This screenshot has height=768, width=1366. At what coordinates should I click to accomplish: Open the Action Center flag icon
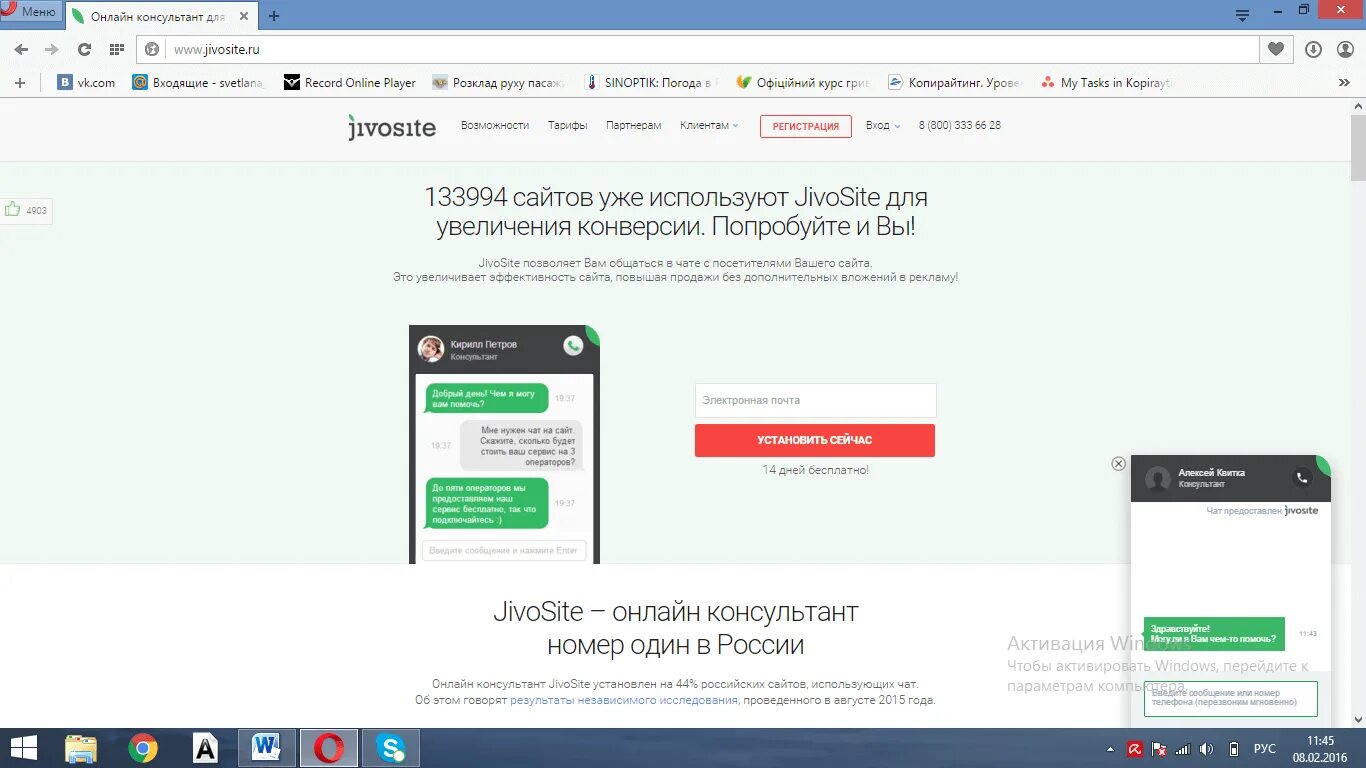click(x=1159, y=748)
